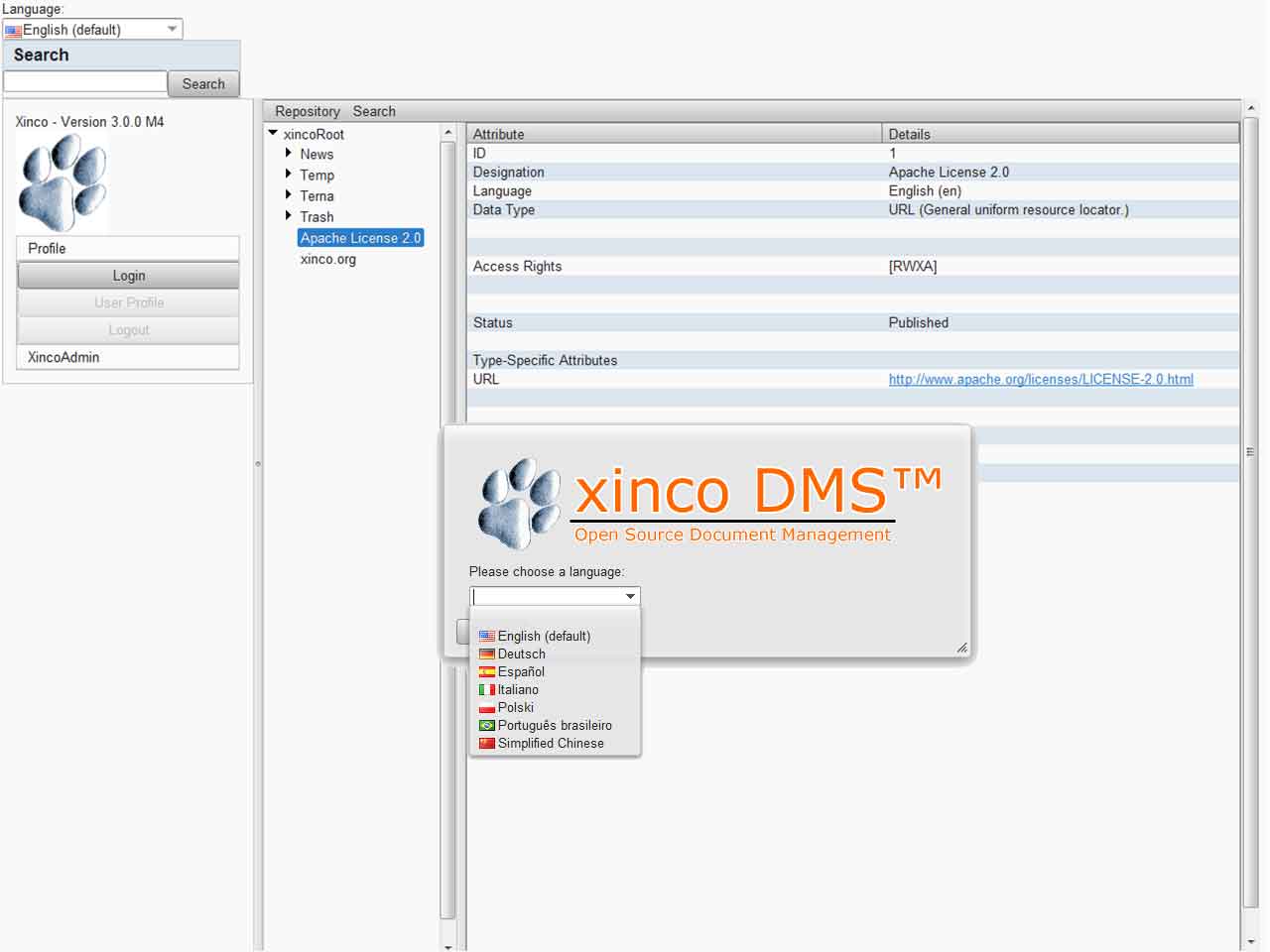Open the top Language dropdown
The height and width of the screenshot is (952, 1270).
tap(173, 30)
